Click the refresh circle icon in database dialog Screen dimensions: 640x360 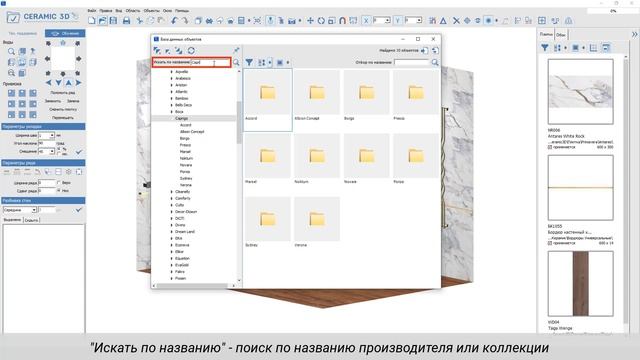tap(191, 51)
